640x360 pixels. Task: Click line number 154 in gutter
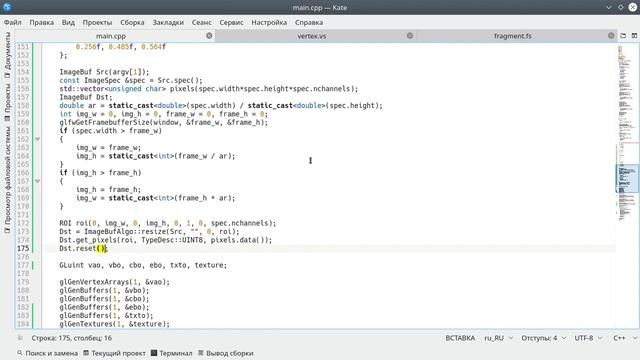point(23,72)
